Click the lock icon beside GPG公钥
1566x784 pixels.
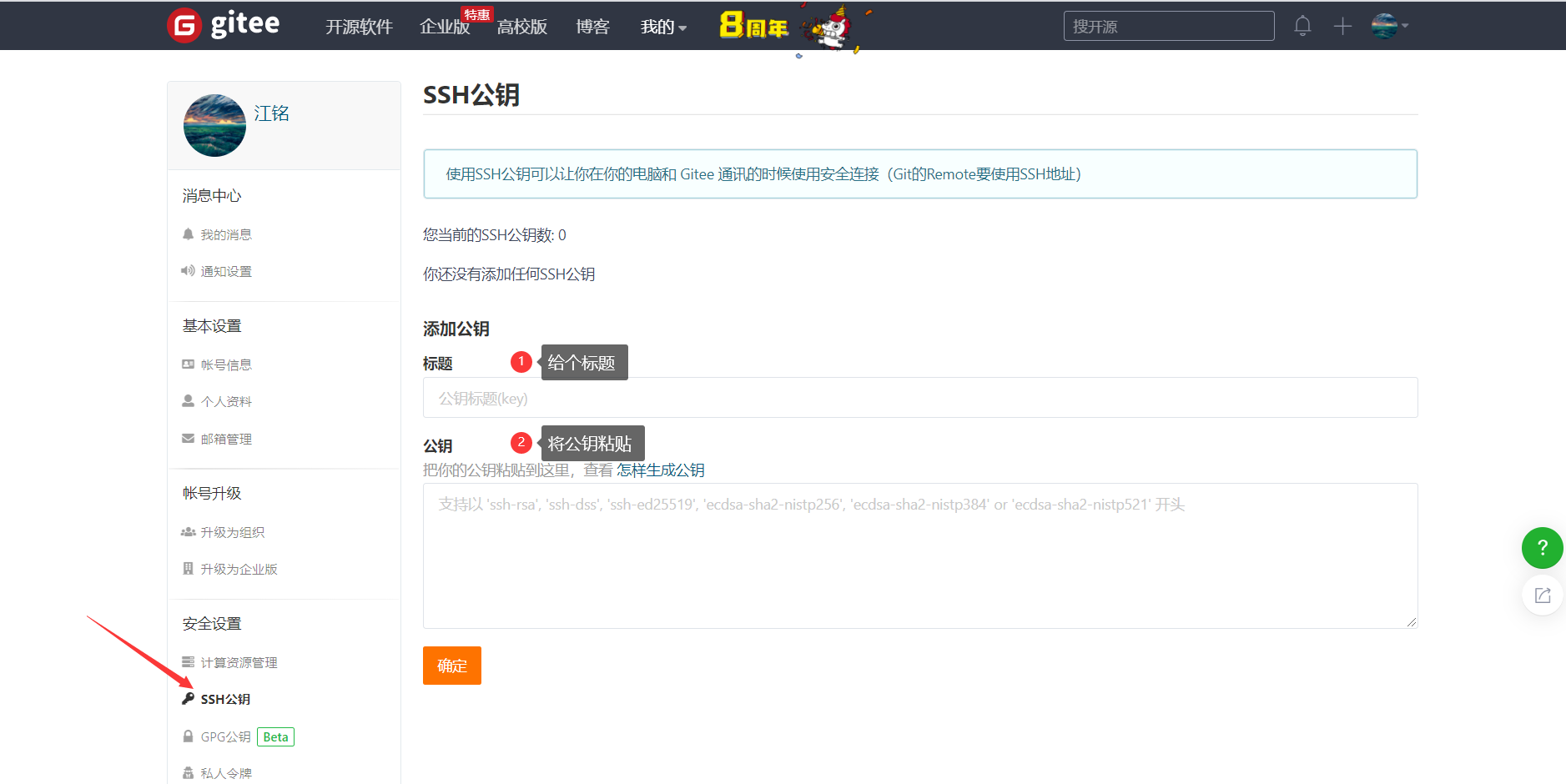coord(187,736)
